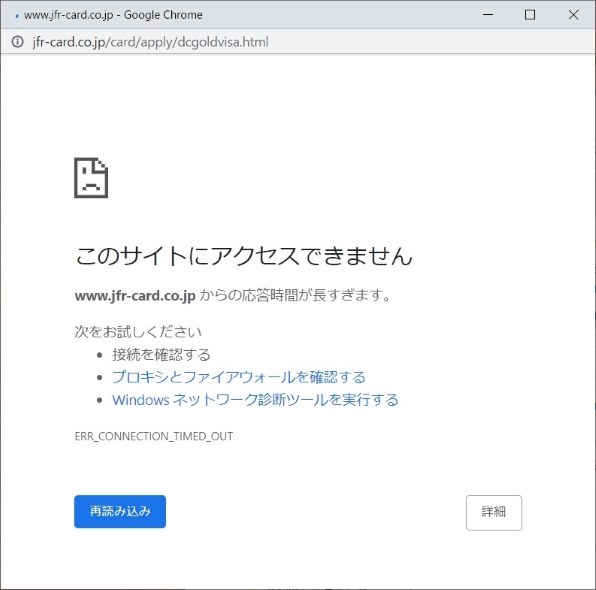The width and height of the screenshot is (596, 590).
Task: Close the Chrome window
Action: pyautogui.click(x=573, y=15)
